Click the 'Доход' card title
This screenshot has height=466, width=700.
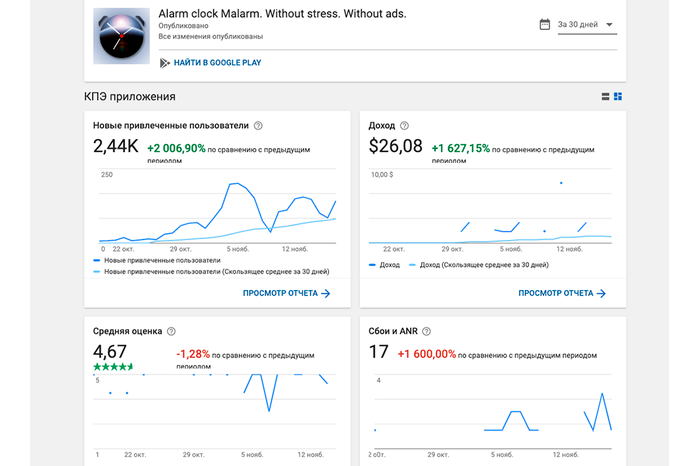pyautogui.click(x=382, y=126)
